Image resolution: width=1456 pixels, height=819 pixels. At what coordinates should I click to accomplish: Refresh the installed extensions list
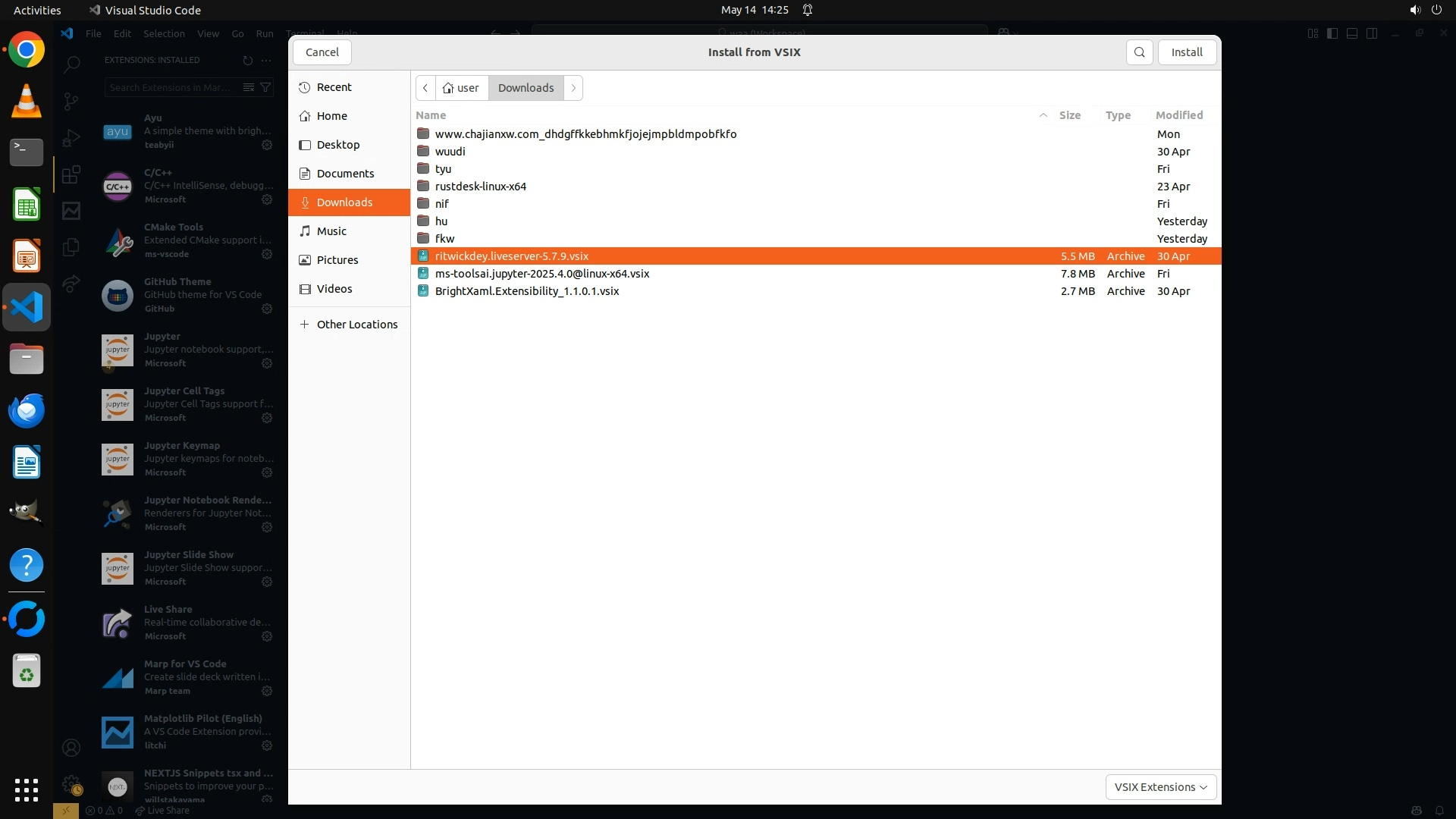click(247, 60)
